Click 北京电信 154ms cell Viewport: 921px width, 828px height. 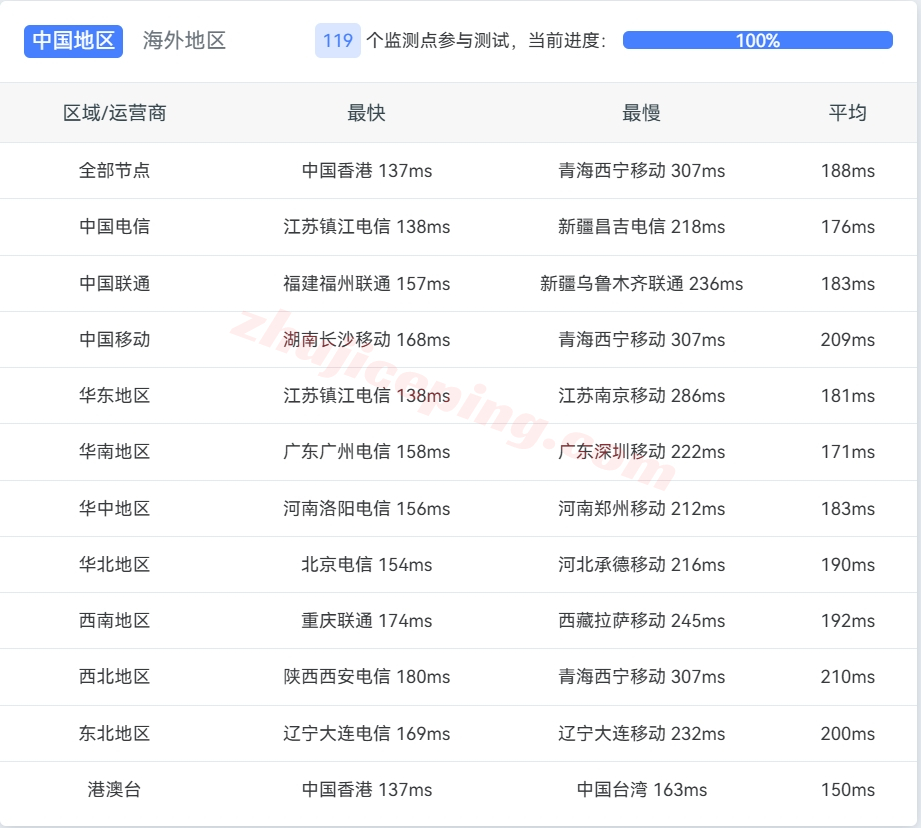tap(367, 564)
